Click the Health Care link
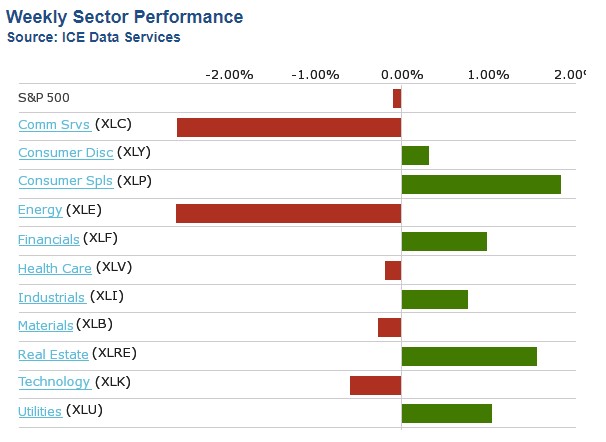 pos(54,268)
